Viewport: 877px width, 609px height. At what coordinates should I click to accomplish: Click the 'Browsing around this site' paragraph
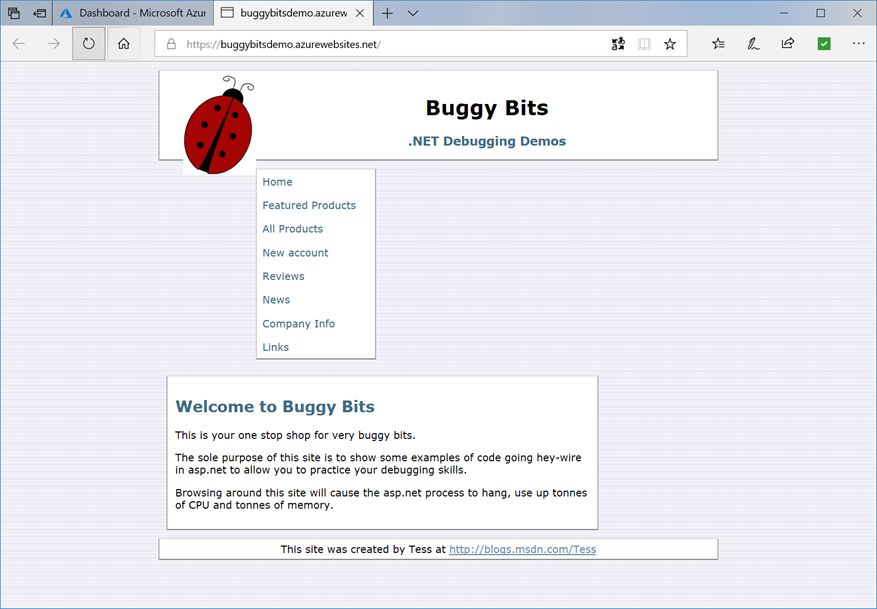[x=381, y=499]
